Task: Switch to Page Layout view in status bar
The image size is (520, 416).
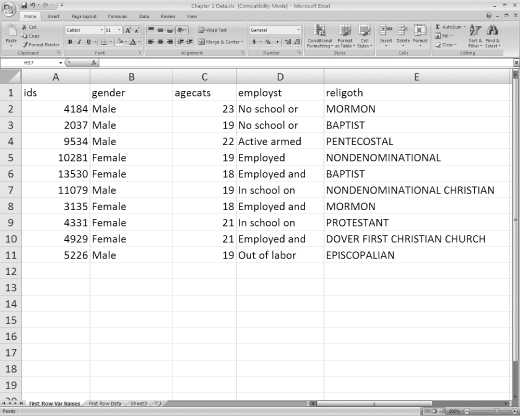Action: (x=435, y=411)
